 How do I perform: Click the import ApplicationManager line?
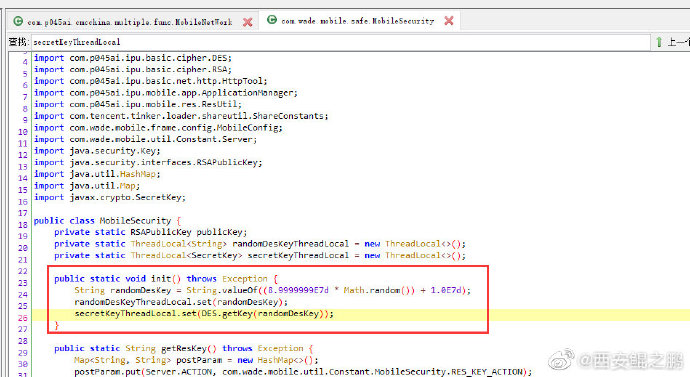(x=165, y=93)
